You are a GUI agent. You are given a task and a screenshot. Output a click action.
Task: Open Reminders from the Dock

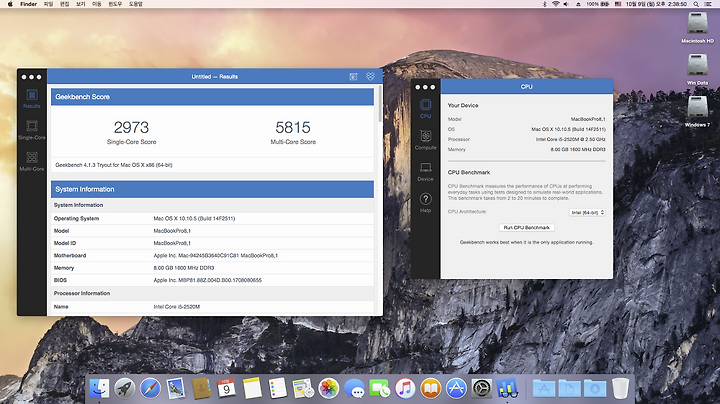point(277,388)
